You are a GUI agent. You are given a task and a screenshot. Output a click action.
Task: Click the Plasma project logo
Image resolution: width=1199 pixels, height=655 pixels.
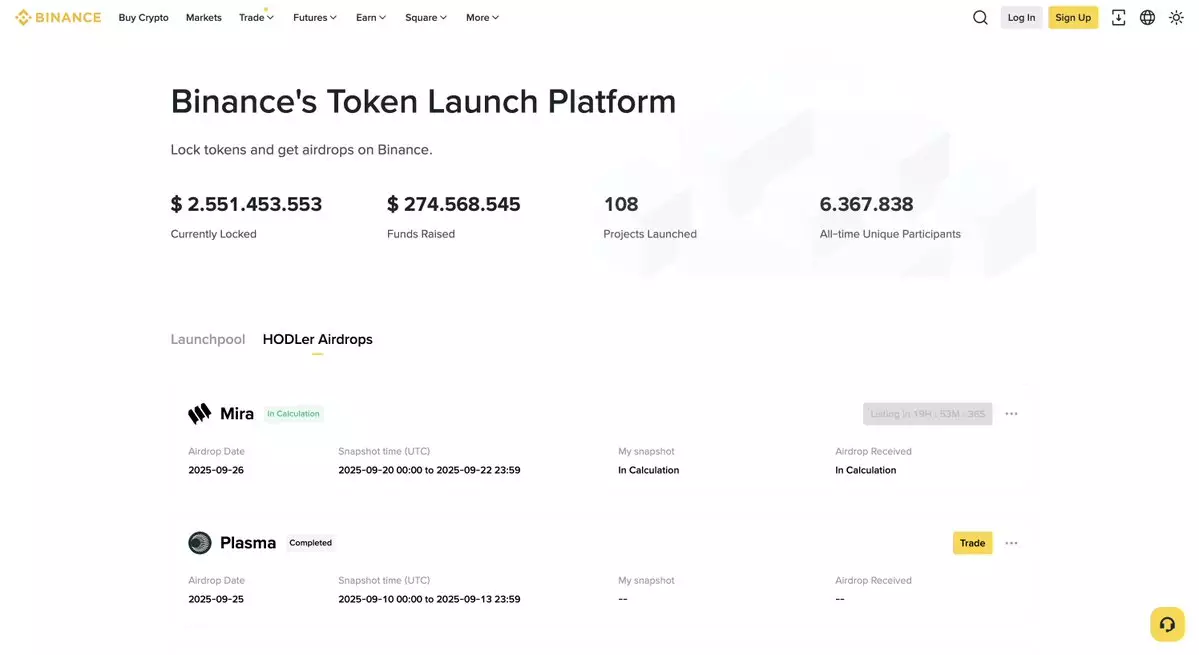click(x=200, y=543)
